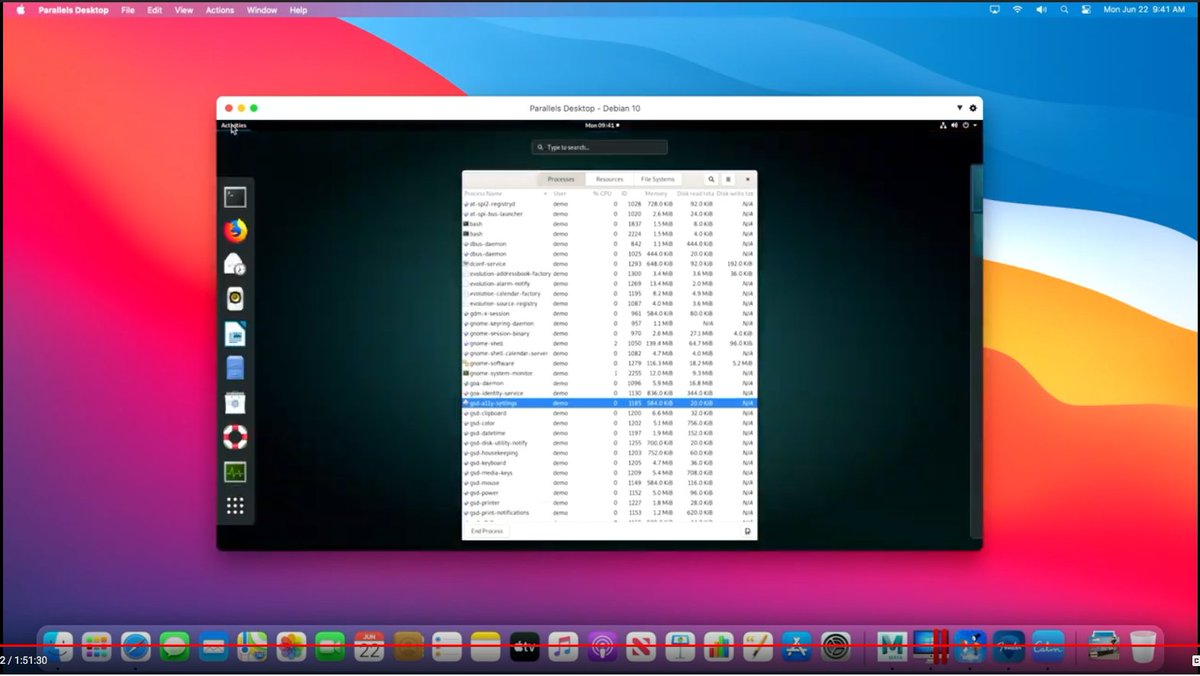Select the gsd-a11y-settings row
The image size is (1200, 676).
609,403
